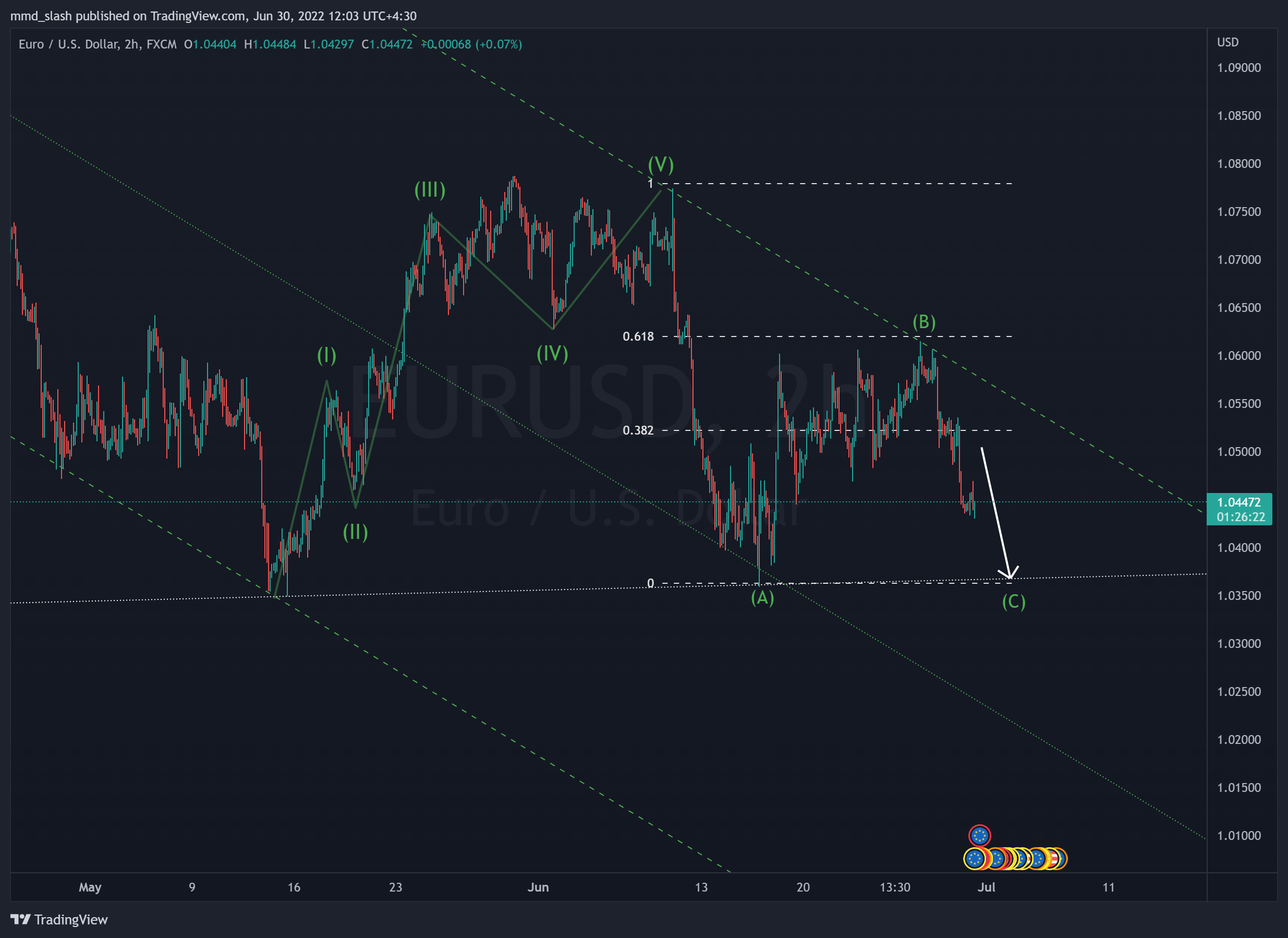Click the change value +0.00068 (+0.07%)
Image resolution: width=1288 pixels, height=938 pixels.
[x=471, y=44]
